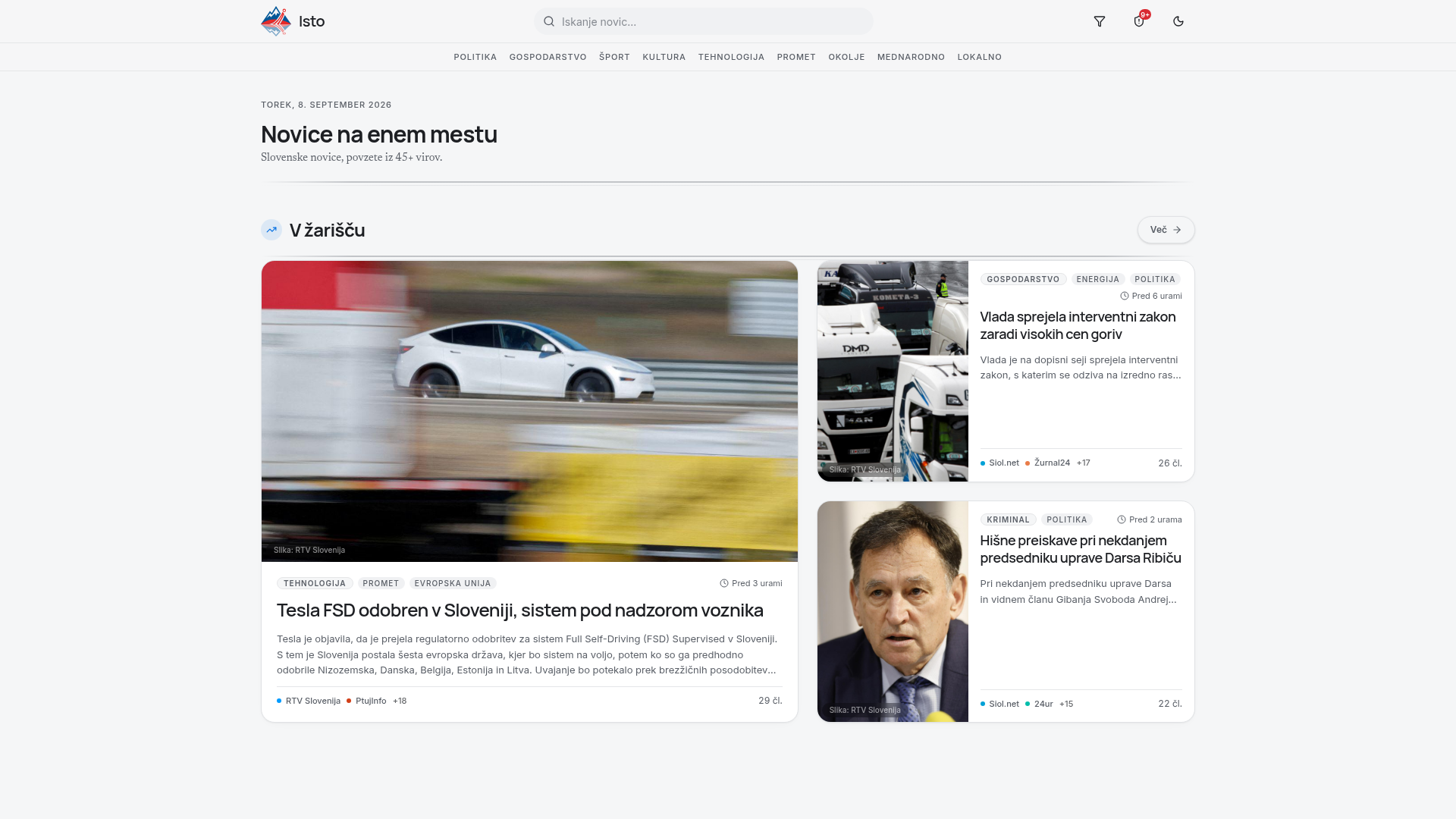Open the filter funnel icon
Image resolution: width=1456 pixels, height=819 pixels.
pyautogui.click(x=1100, y=21)
